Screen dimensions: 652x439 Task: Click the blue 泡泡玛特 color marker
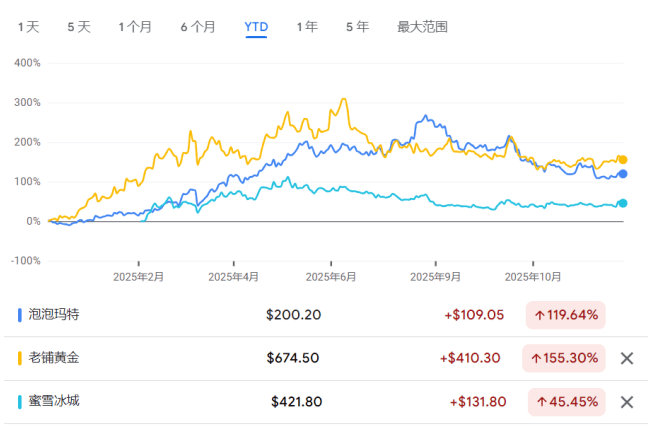click(21, 315)
